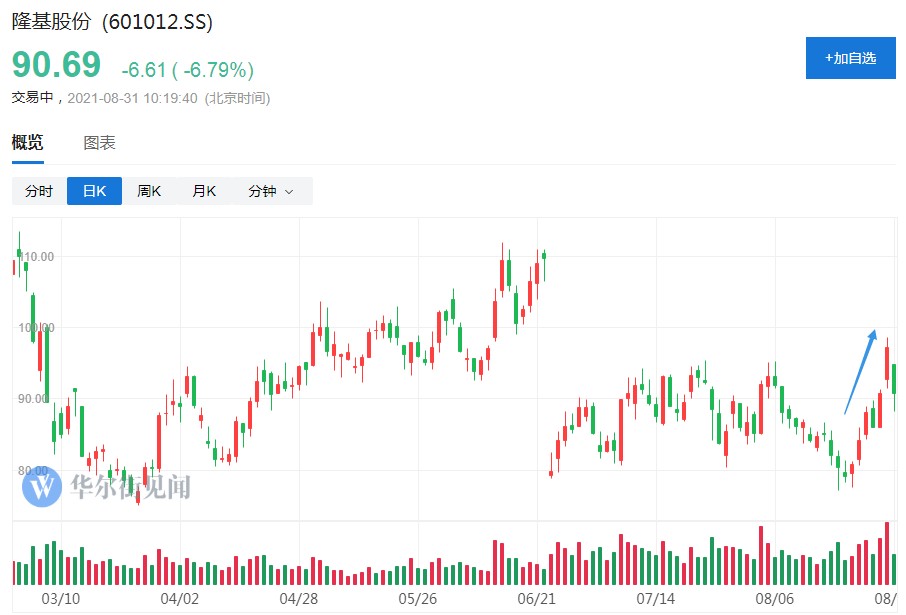Click the 110.00 price axis label
Viewport: 906px width, 615px height.
click(x=38, y=257)
